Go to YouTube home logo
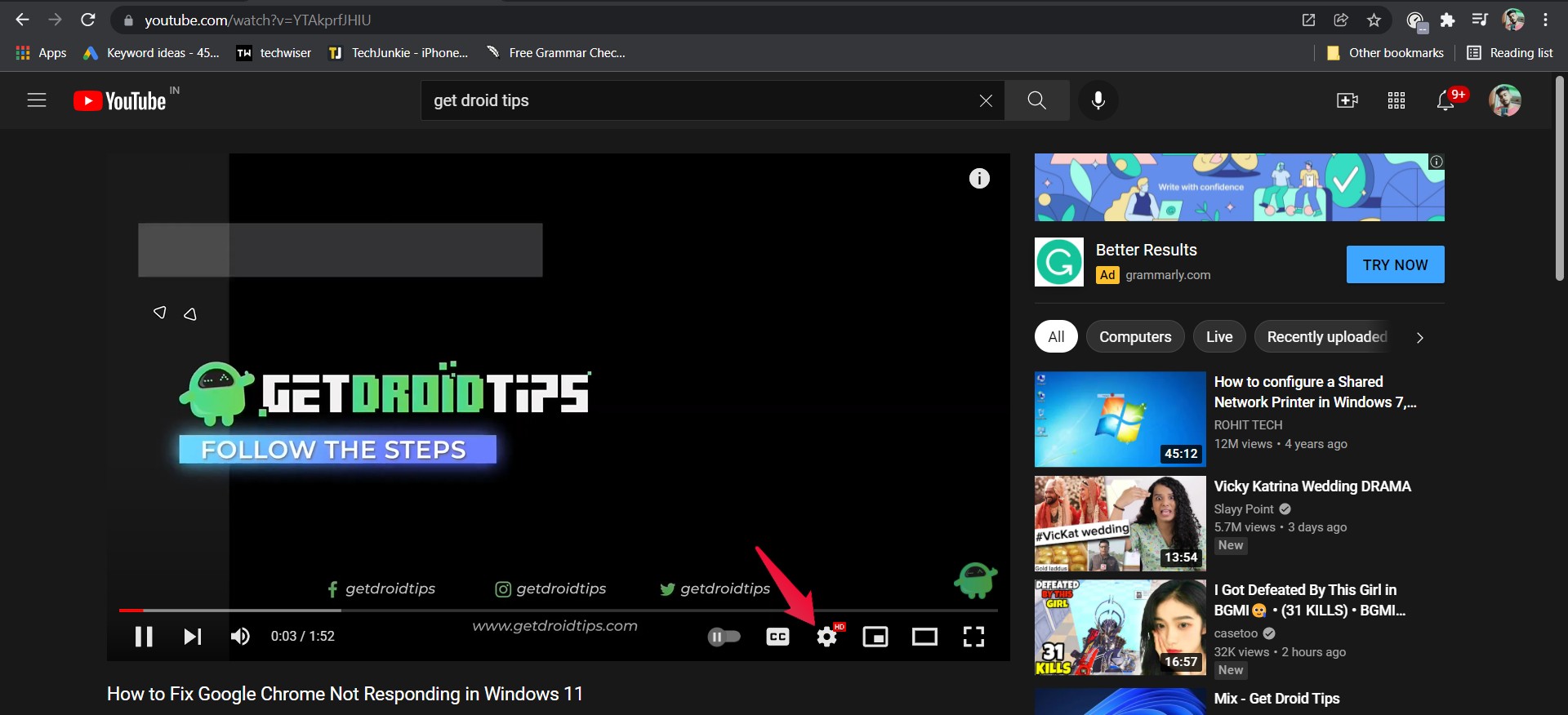 point(120,100)
